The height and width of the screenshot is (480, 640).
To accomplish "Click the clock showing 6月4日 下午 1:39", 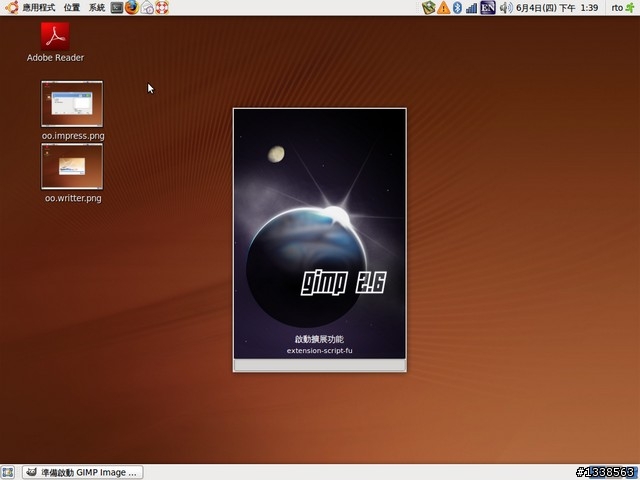I will click(557, 7).
